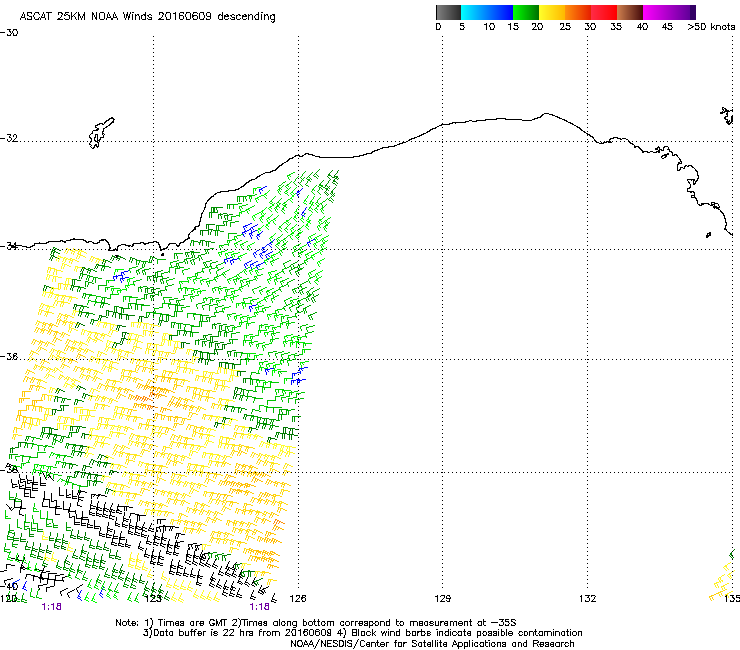Click the '123' longitude label

[153, 599]
